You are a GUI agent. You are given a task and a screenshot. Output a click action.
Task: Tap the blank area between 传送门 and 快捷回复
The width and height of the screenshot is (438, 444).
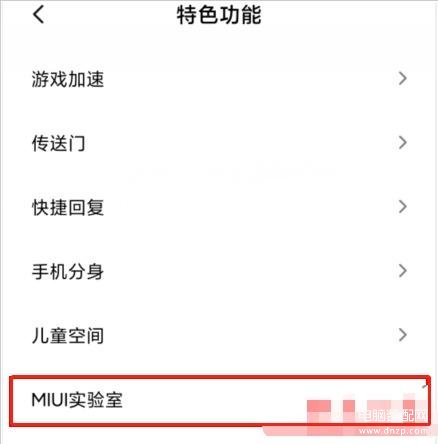[x=219, y=175]
